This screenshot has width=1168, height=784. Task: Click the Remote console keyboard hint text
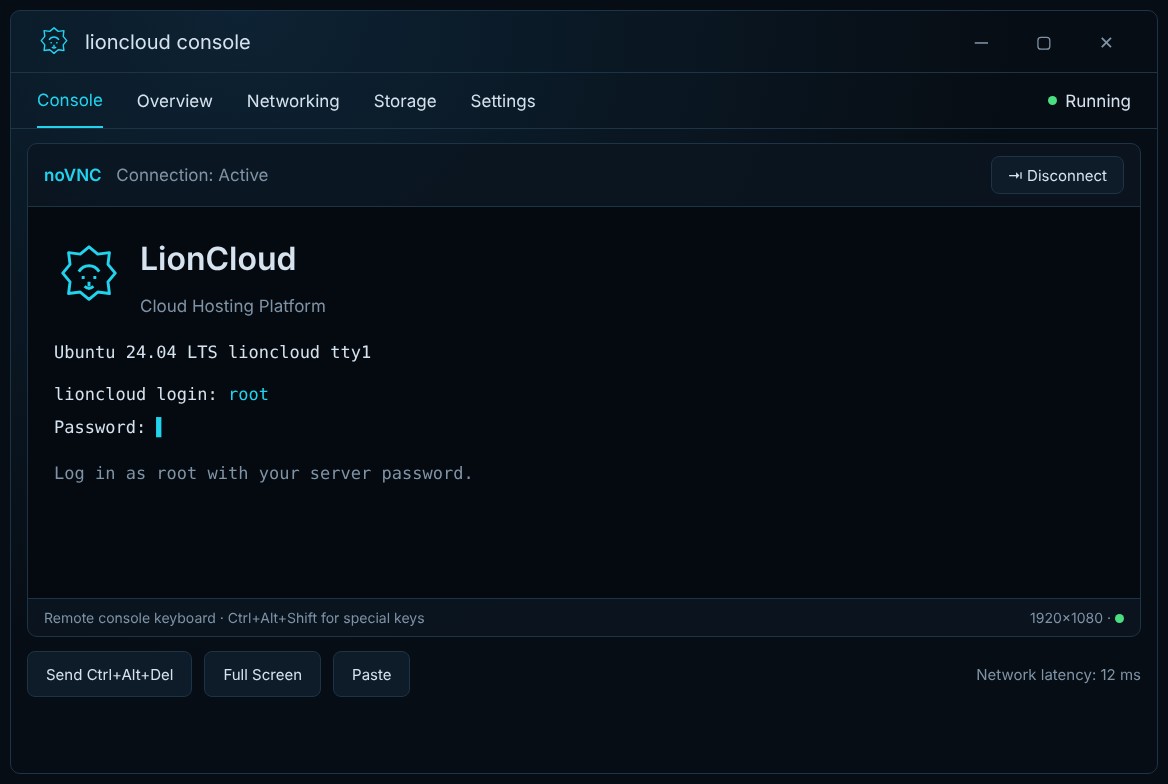[234, 618]
